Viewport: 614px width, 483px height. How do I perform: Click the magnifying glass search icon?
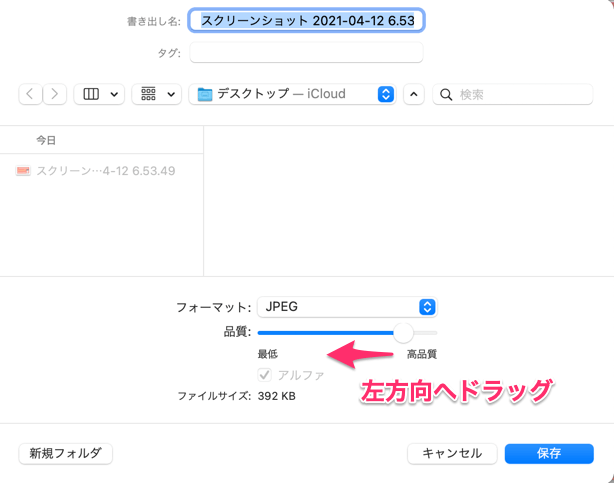click(x=446, y=94)
